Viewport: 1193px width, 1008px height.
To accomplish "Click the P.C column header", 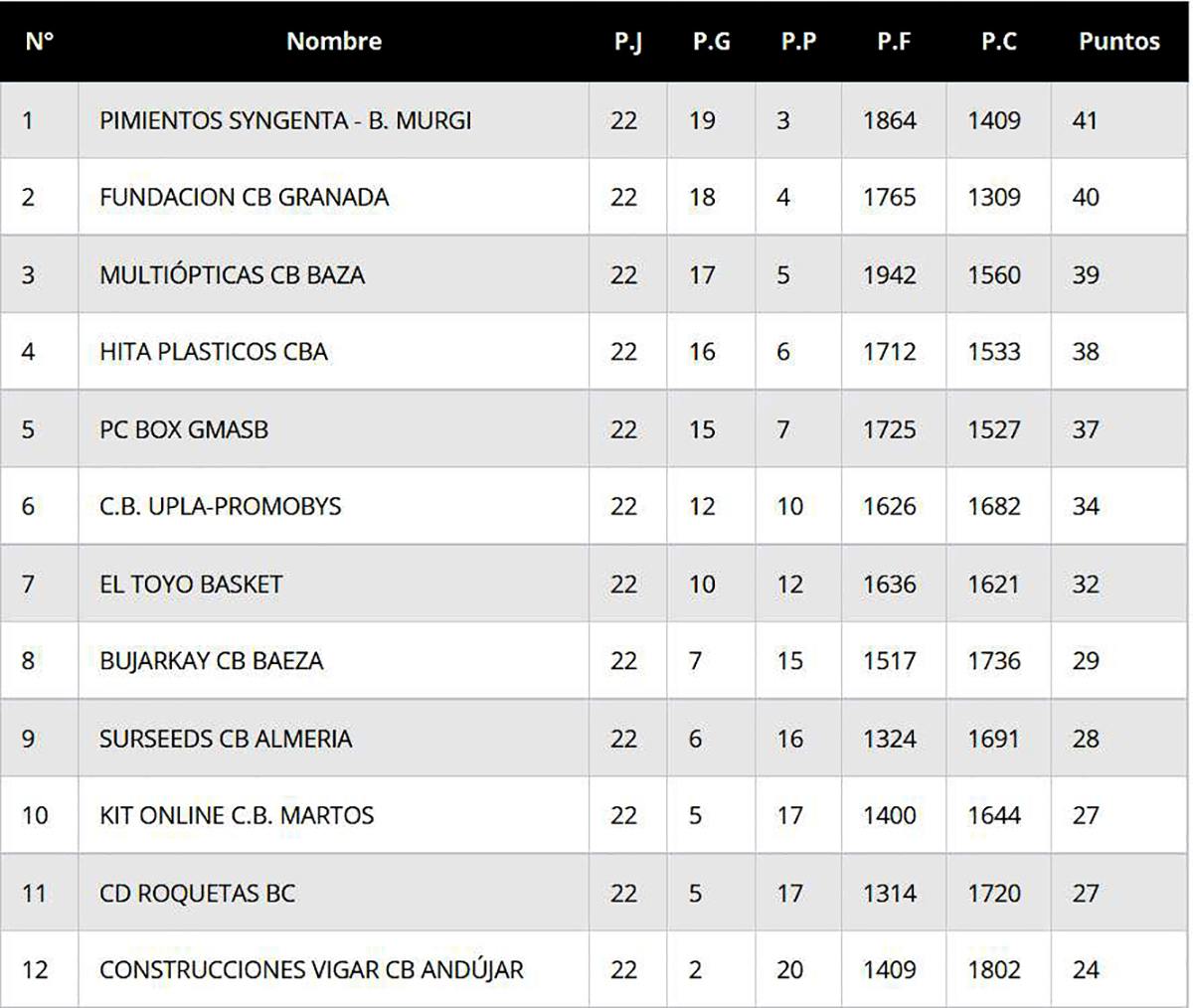I will (x=998, y=41).
